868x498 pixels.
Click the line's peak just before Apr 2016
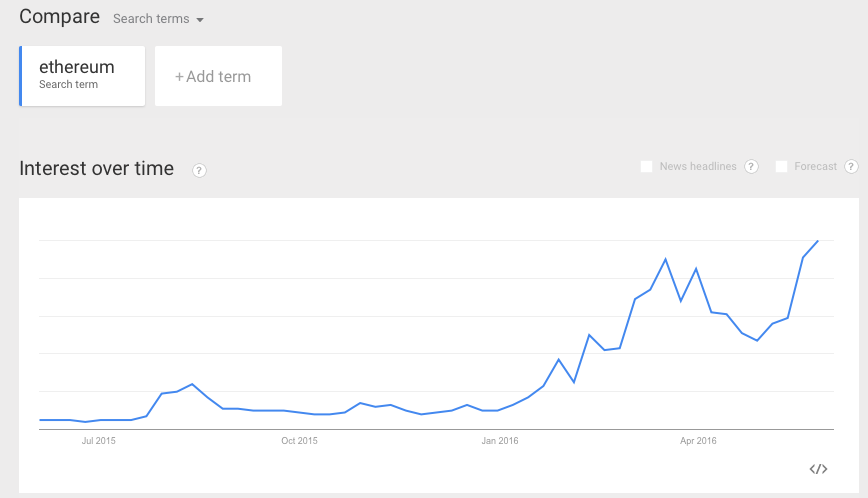665,259
